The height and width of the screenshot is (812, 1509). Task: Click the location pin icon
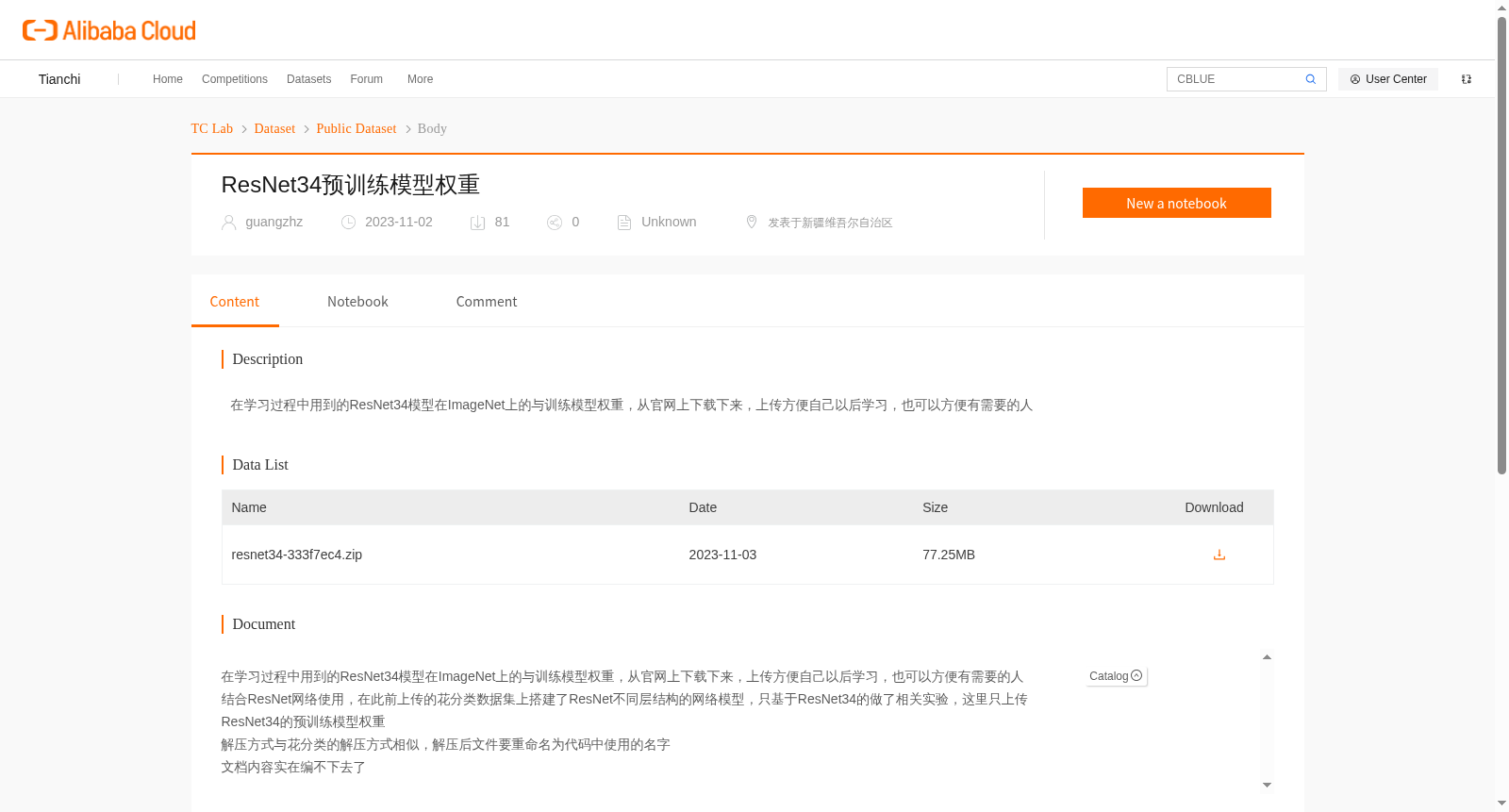752,222
